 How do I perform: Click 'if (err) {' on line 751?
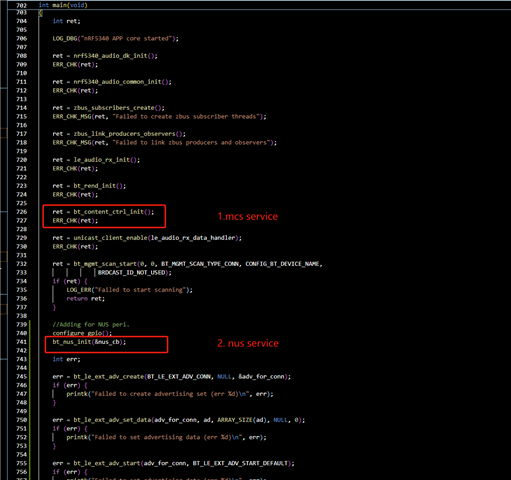70,428
